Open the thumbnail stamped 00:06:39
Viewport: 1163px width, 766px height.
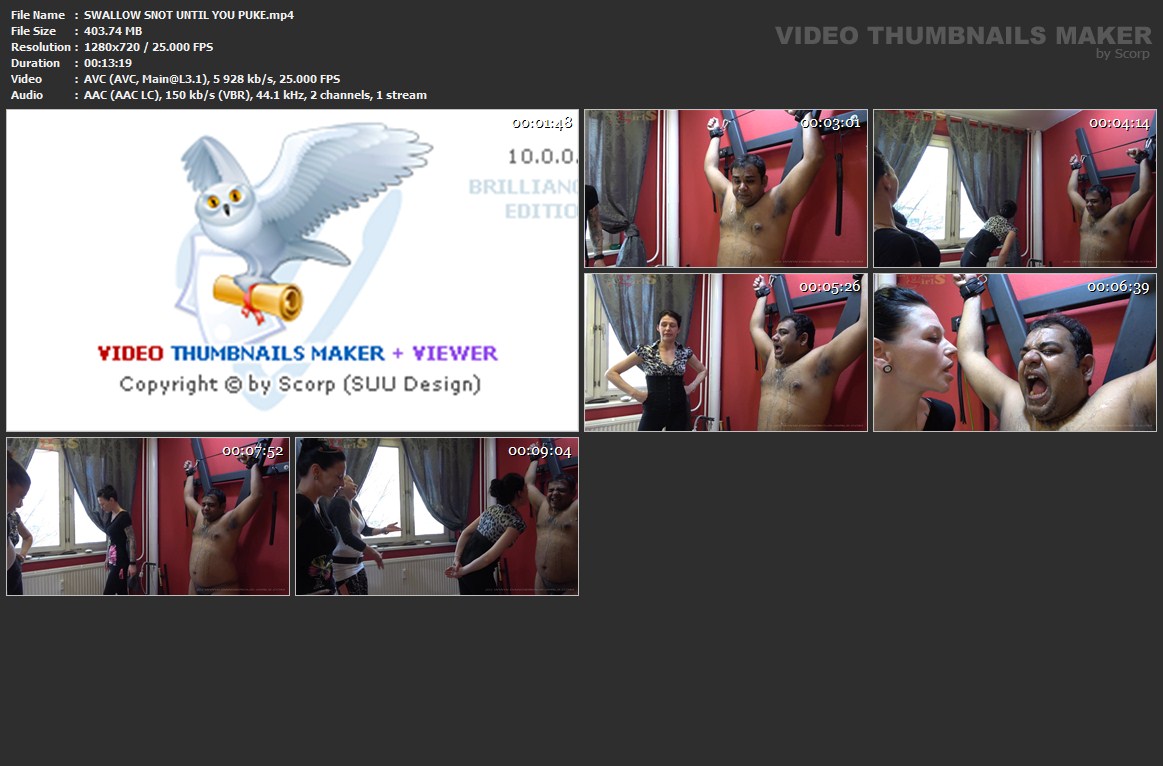pos(1015,352)
